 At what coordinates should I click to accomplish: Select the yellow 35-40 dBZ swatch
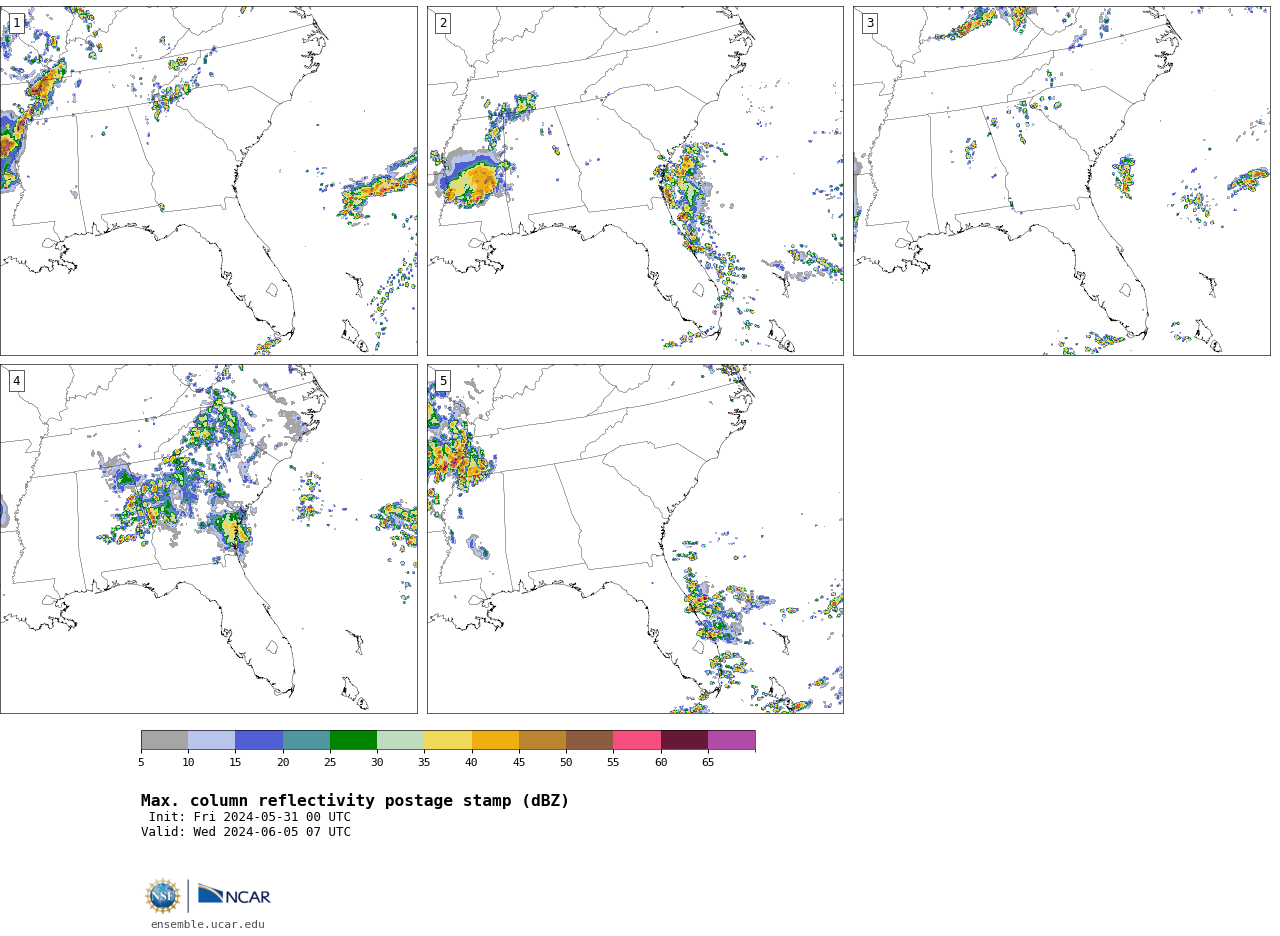point(448,740)
